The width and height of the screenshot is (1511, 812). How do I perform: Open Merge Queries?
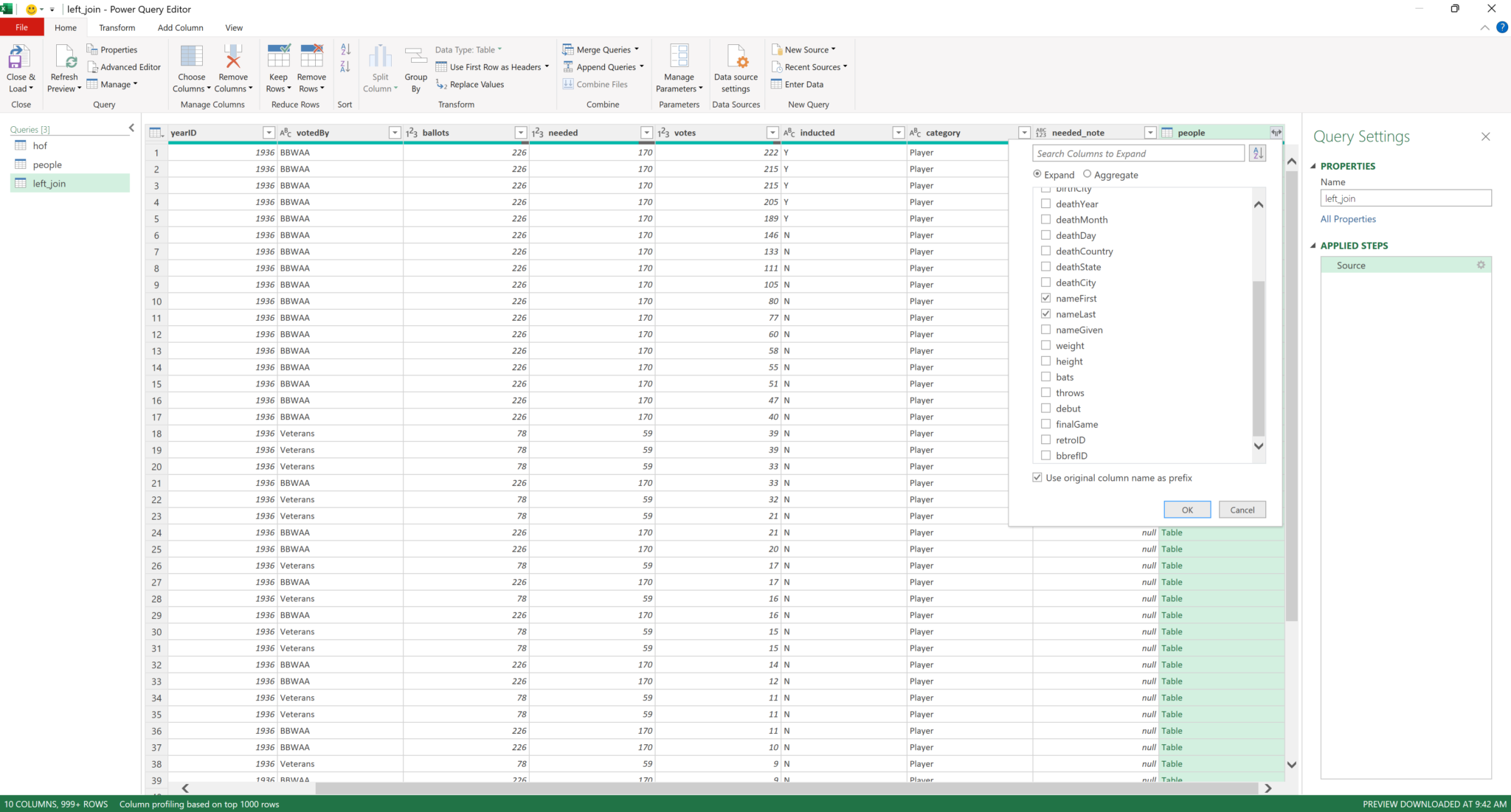(601, 49)
